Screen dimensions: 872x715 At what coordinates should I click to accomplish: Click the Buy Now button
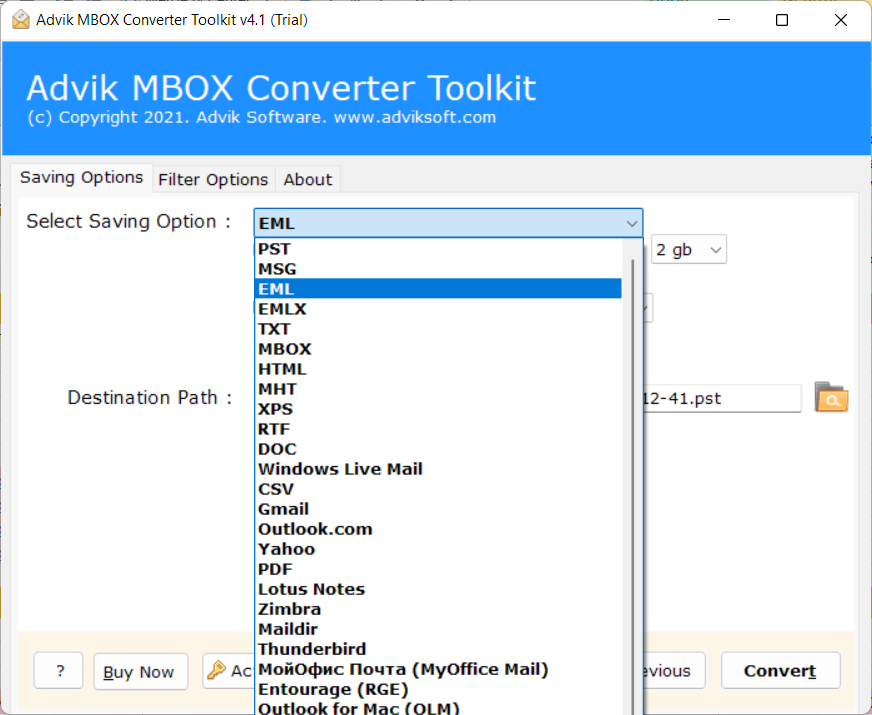(x=141, y=672)
